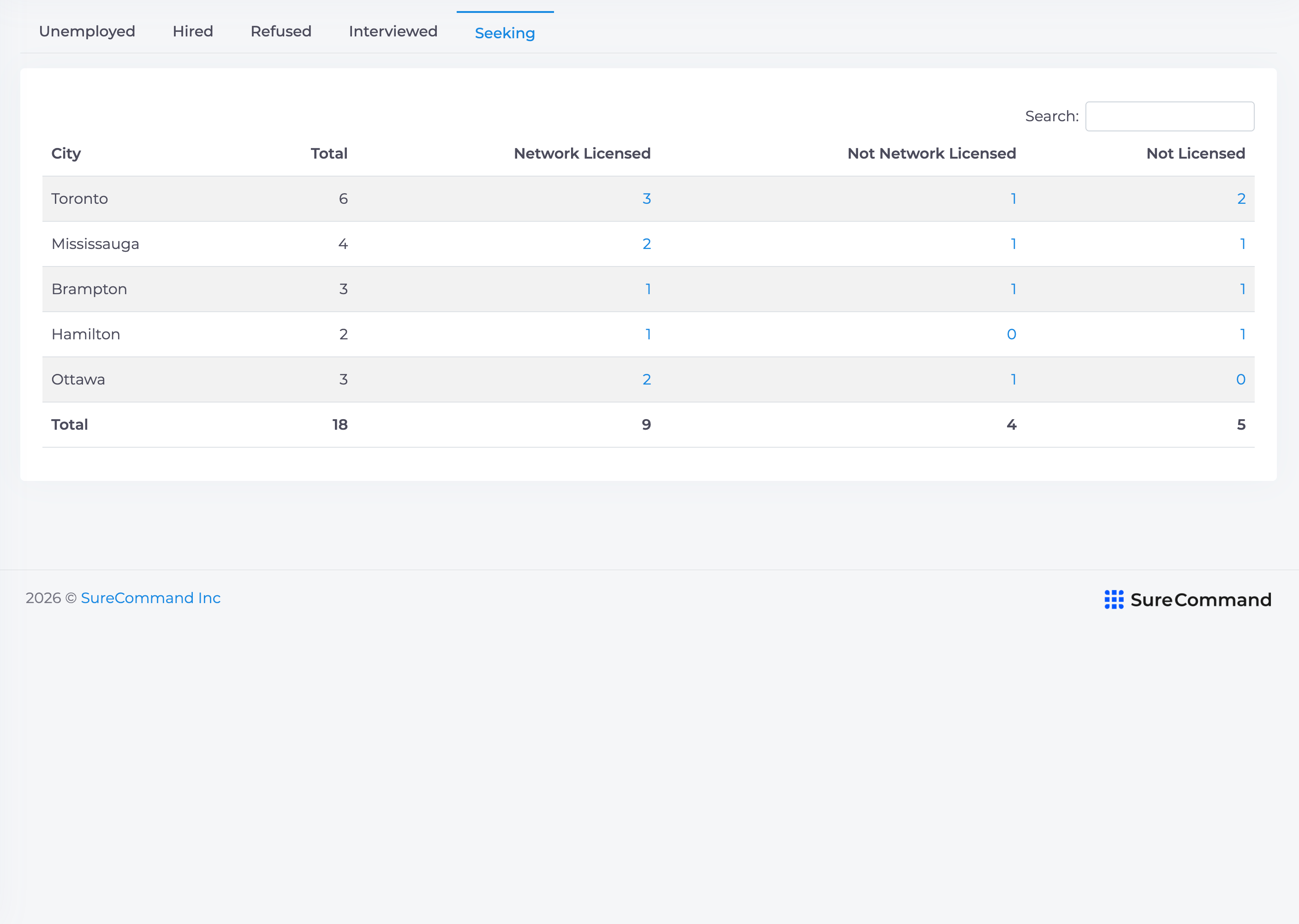Click the Not Licensed total 5

[x=1241, y=425]
